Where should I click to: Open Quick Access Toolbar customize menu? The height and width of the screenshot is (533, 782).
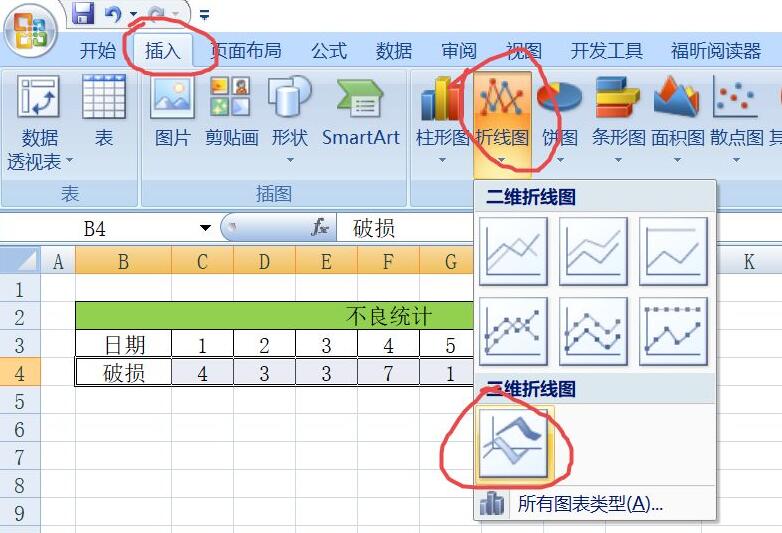pyautogui.click(x=204, y=15)
